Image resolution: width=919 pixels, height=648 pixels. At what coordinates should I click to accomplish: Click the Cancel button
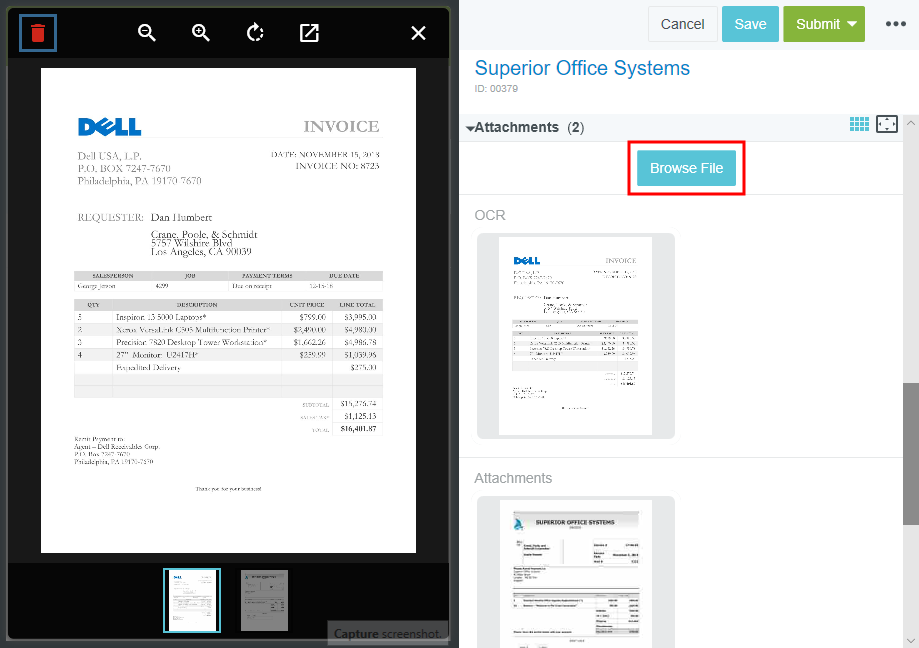pos(682,24)
